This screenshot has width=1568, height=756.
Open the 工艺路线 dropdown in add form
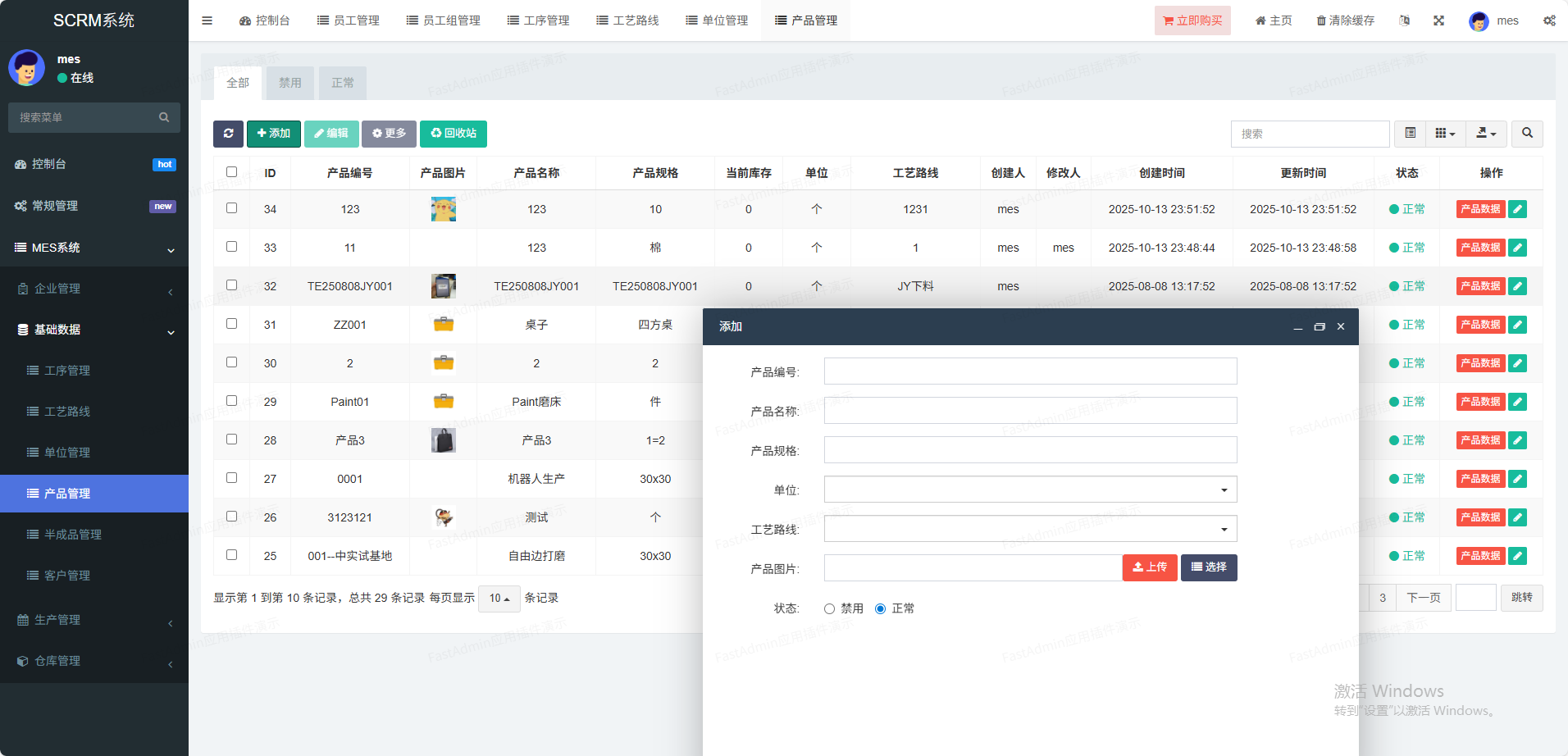[x=1030, y=529]
